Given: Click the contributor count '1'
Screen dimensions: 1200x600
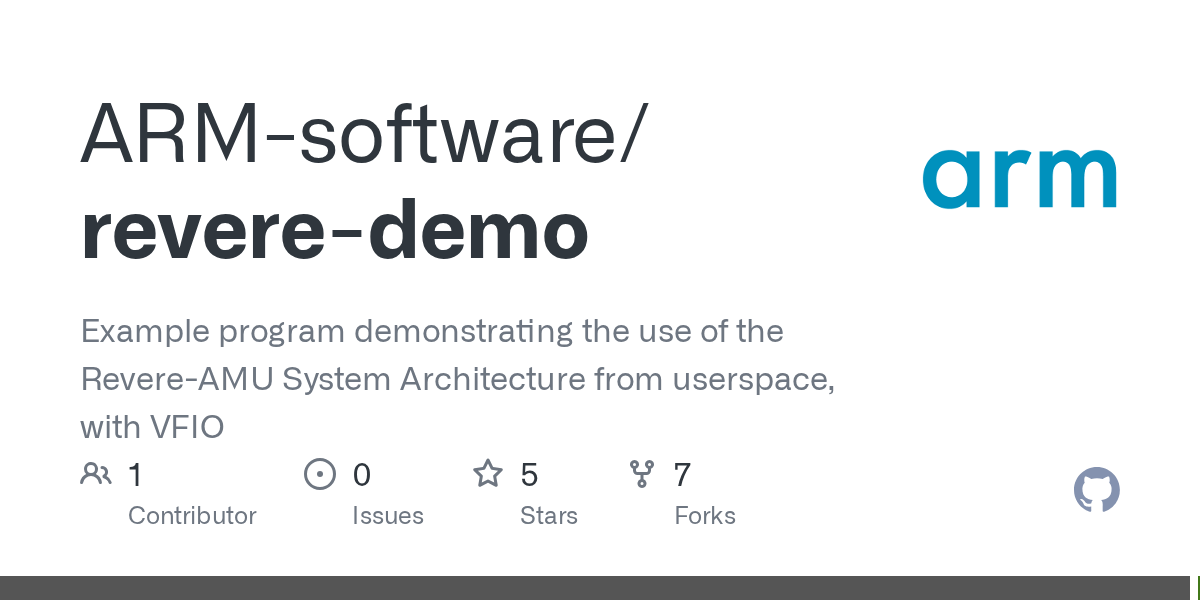Looking at the screenshot, I should (136, 474).
